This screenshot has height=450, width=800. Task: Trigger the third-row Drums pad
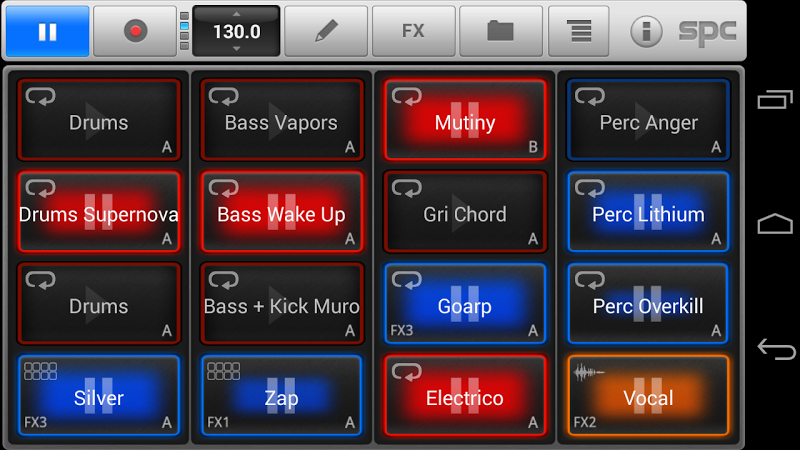tap(99, 304)
